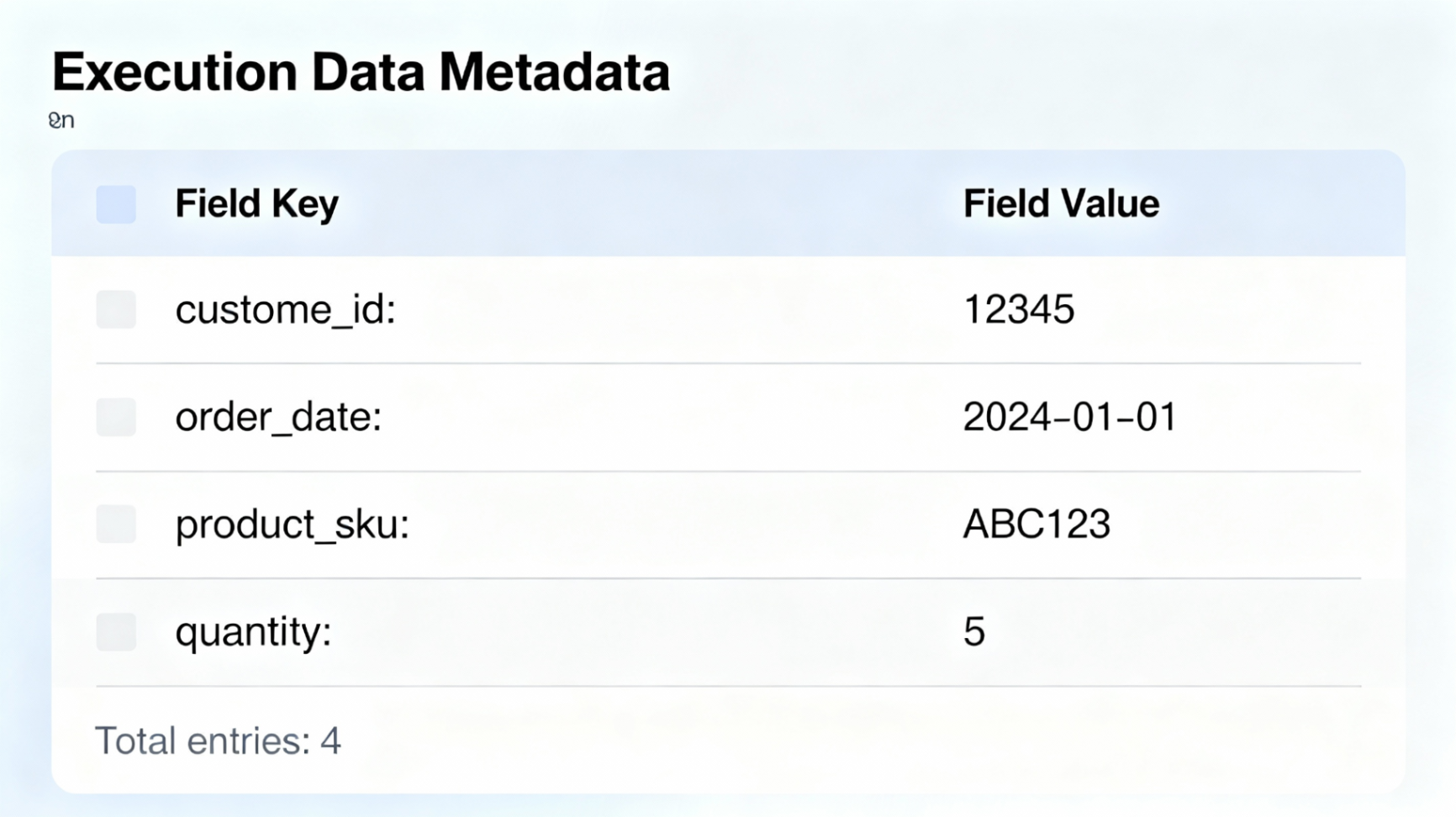Screen dimensions: 1456x817
Task: Click the Total entries label in footer
Action: (202, 741)
